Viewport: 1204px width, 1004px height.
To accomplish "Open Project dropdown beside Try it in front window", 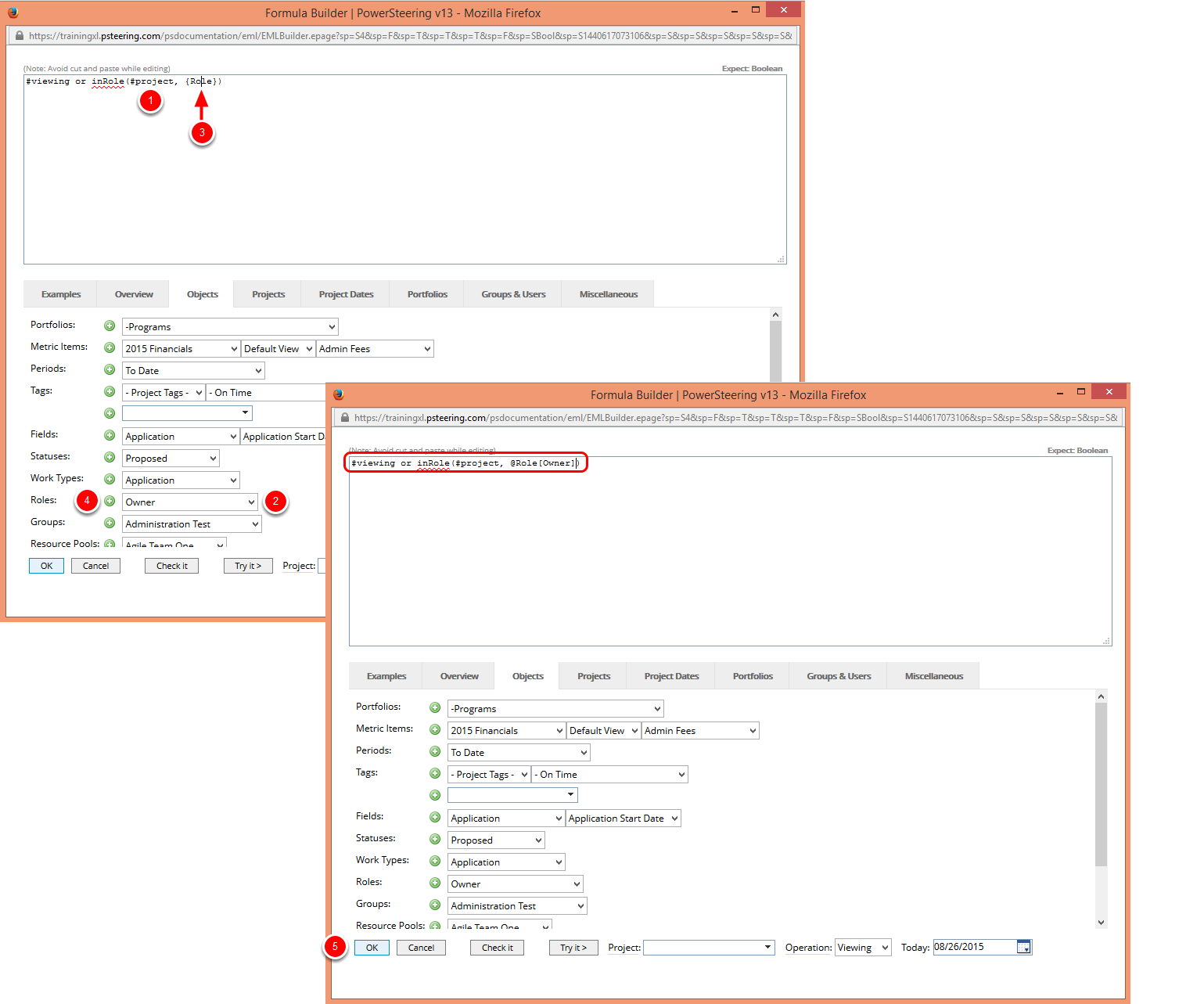I will 709,948.
